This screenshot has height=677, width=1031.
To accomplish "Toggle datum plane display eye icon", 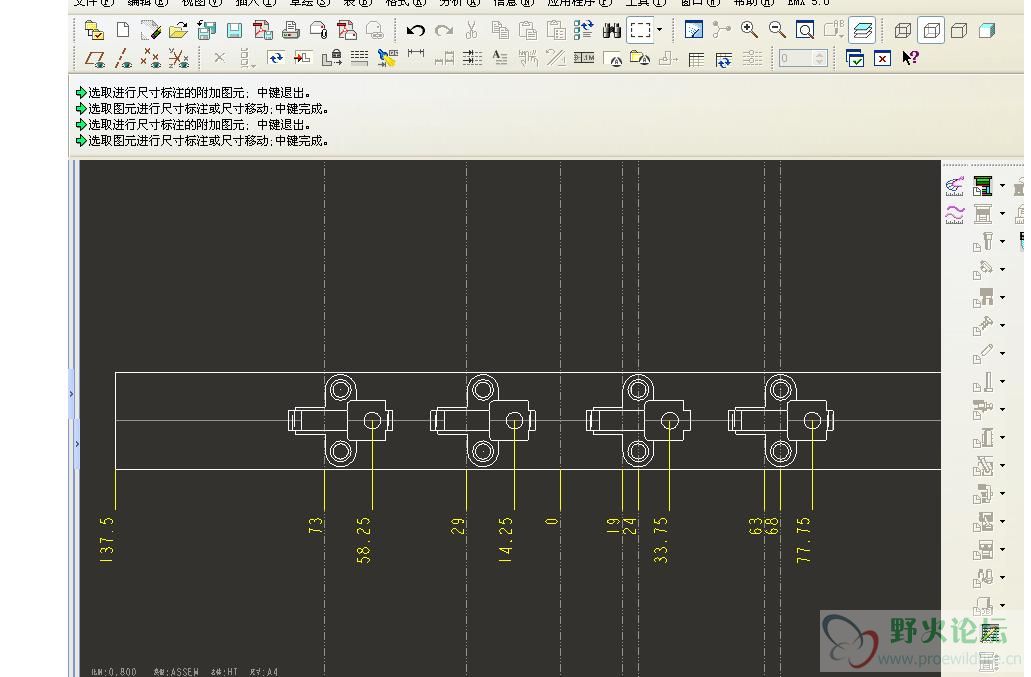I will point(95,58).
